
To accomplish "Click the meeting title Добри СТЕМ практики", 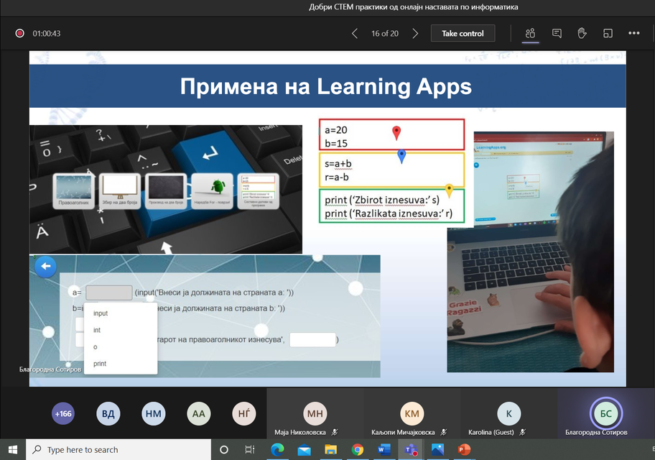I will pyautogui.click(x=413, y=7).
